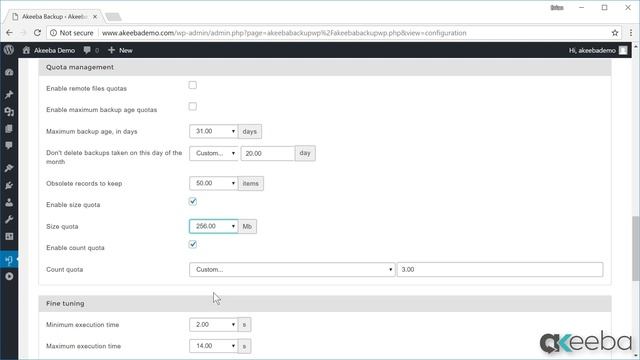Open the Chrome three-dot menu
The height and width of the screenshot is (360, 640).
point(631,33)
